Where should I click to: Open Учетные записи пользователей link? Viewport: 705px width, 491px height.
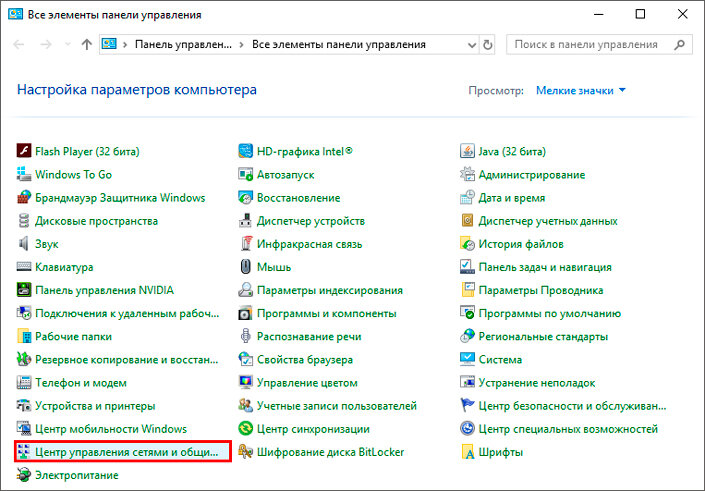pyautogui.click(x=337, y=406)
